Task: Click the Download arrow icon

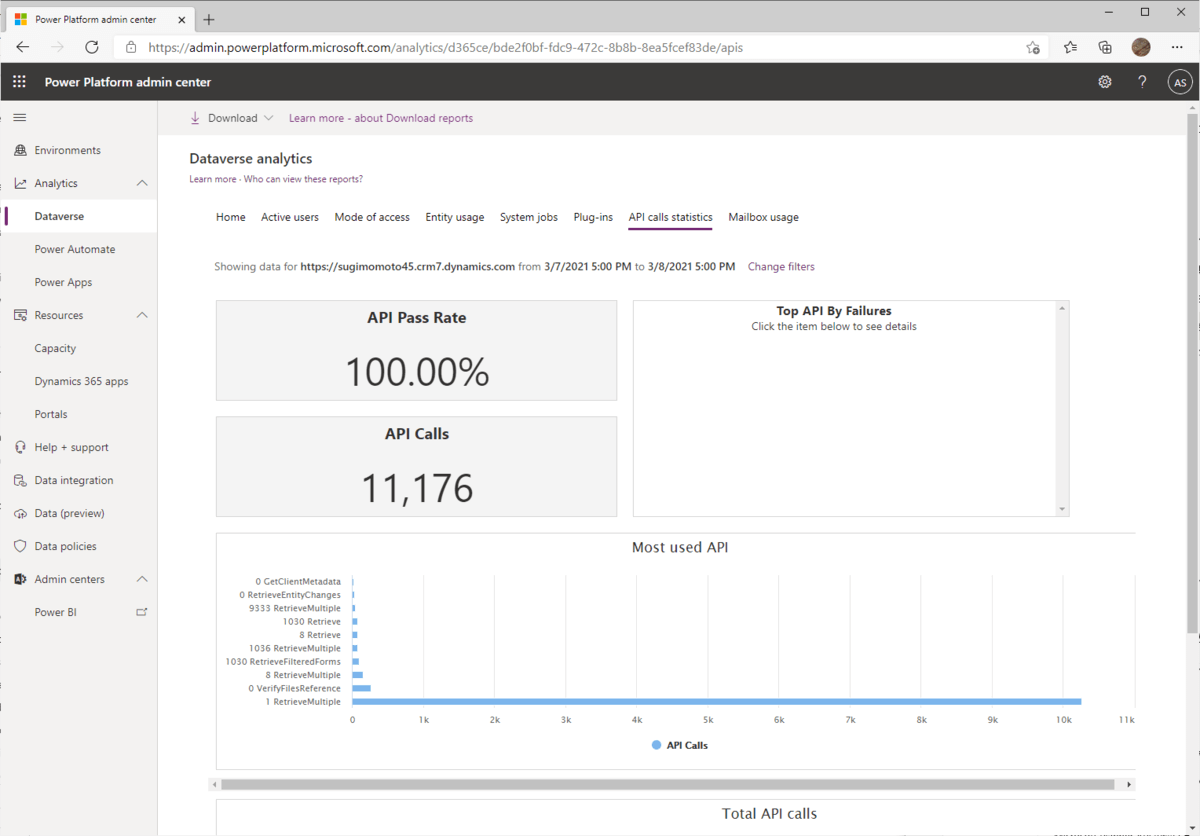Action: [194, 117]
